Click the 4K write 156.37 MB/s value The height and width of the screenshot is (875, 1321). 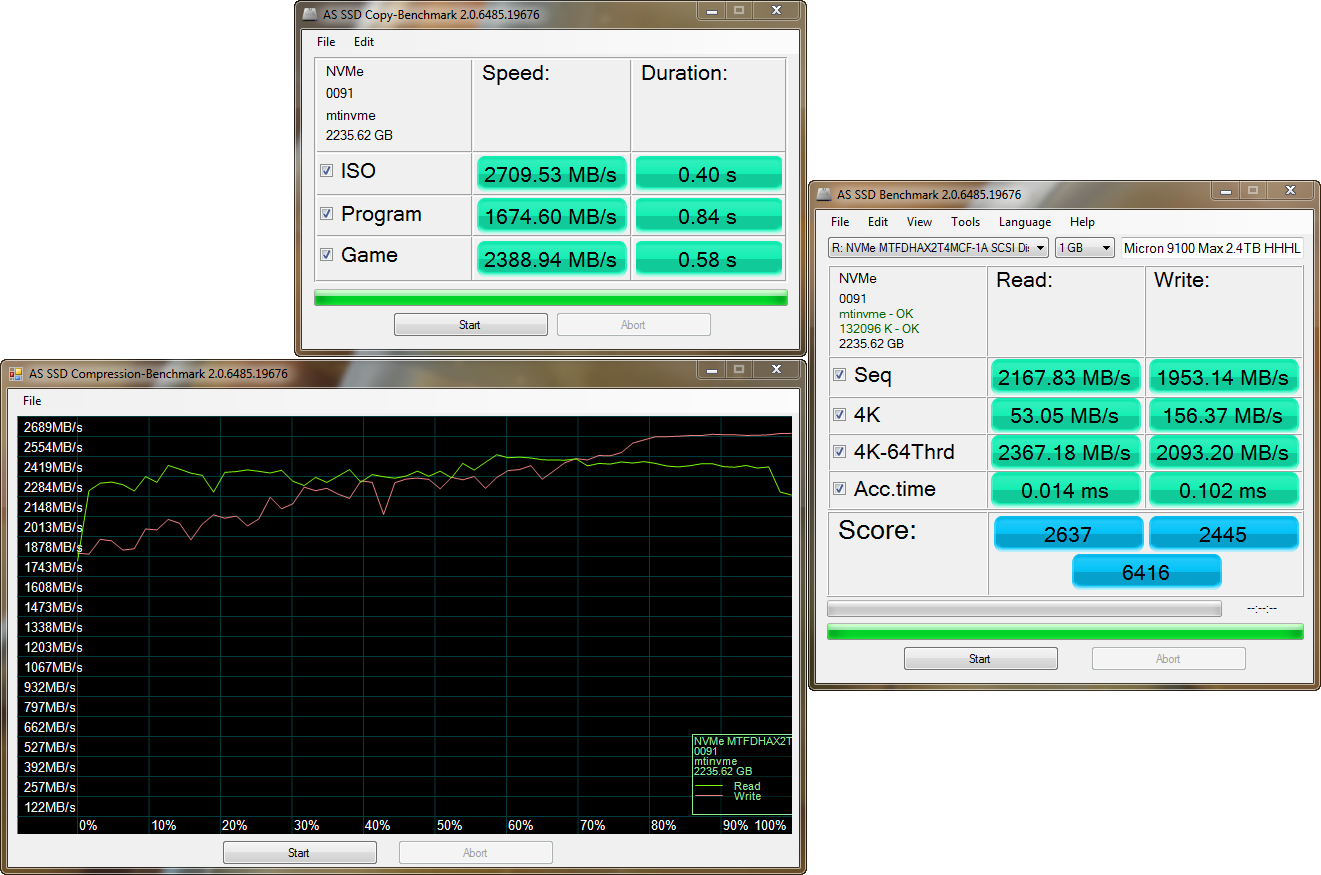(1223, 414)
